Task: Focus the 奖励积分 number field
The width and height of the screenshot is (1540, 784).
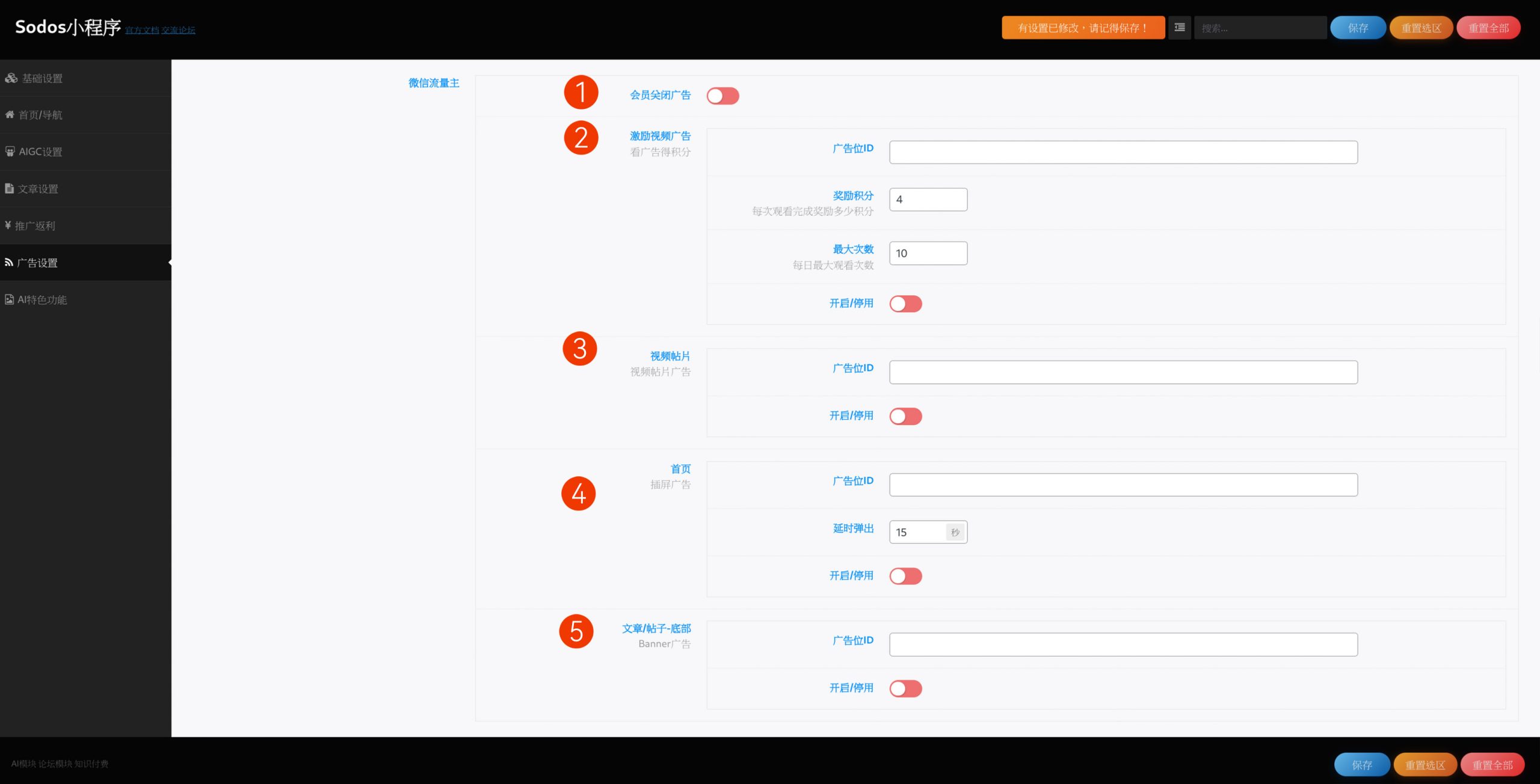Action: coord(928,200)
